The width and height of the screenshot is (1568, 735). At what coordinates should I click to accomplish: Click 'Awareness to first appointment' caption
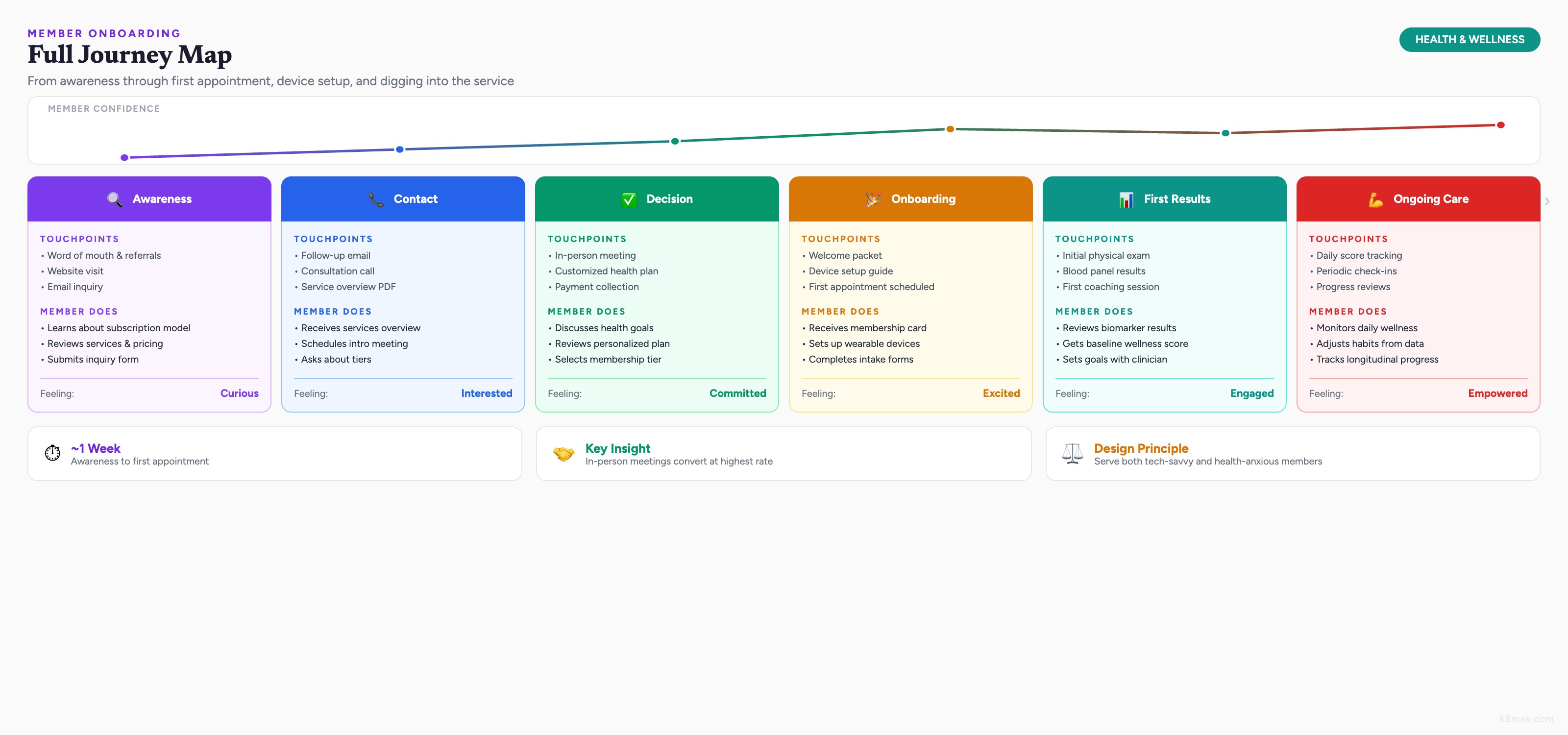pos(139,462)
